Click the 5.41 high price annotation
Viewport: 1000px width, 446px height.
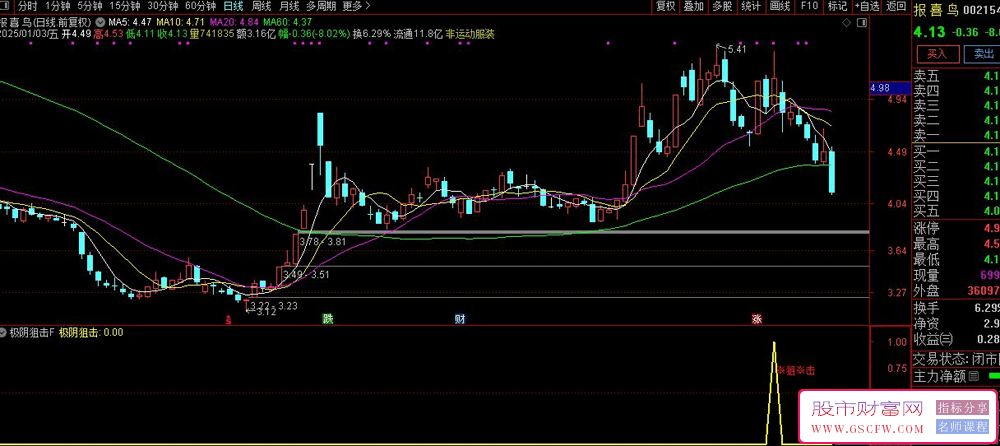point(737,49)
